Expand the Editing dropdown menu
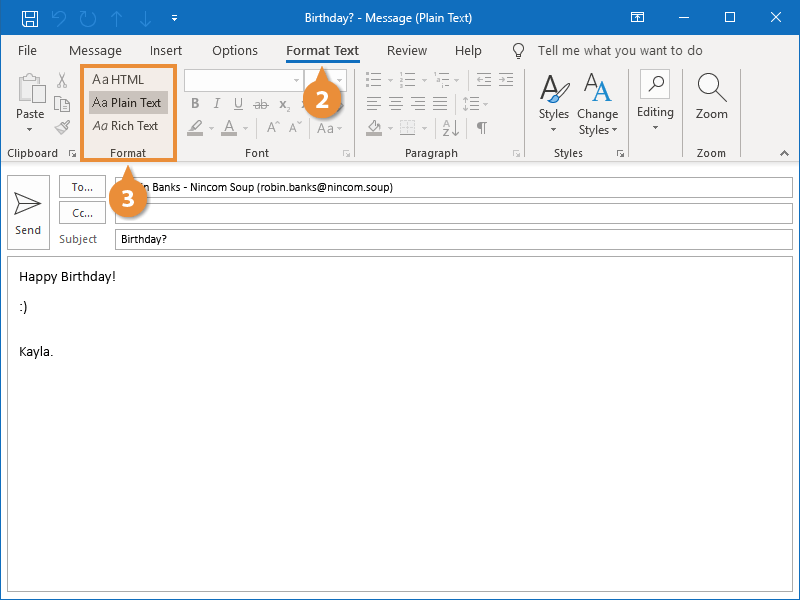The height and width of the screenshot is (600, 800). click(x=655, y=127)
